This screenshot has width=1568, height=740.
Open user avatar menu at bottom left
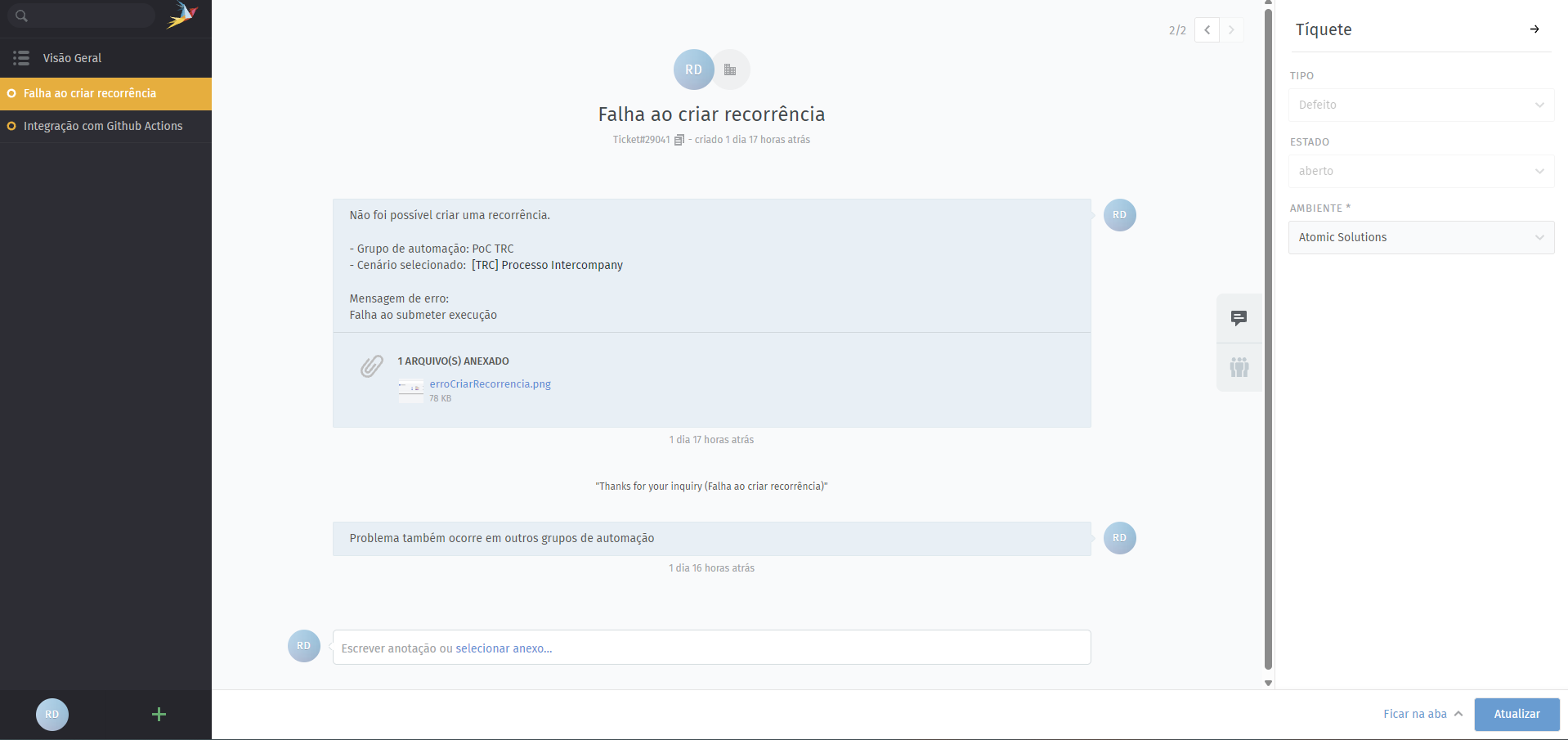(52, 715)
